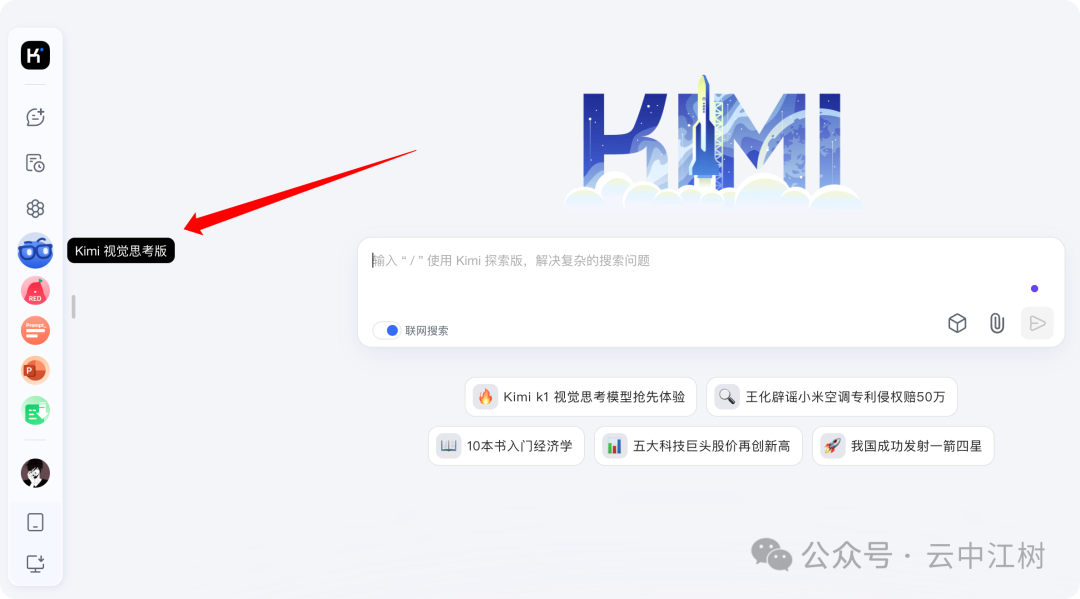Image resolution: width=1080 pixels, height=599 pixels.
Task: Click the cube icon in input box
Action: (957, 323)
